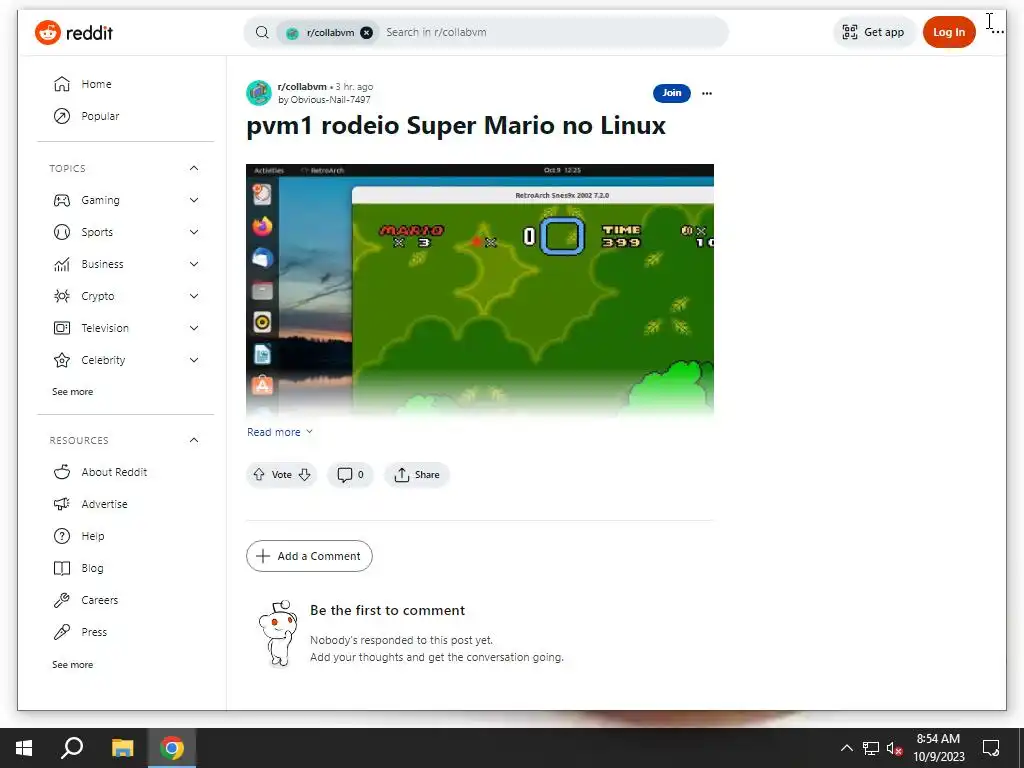This screenshot has height=768, width=1024.
Task: Open the Super Mario screenshot image
Action: tap(479, 290)
